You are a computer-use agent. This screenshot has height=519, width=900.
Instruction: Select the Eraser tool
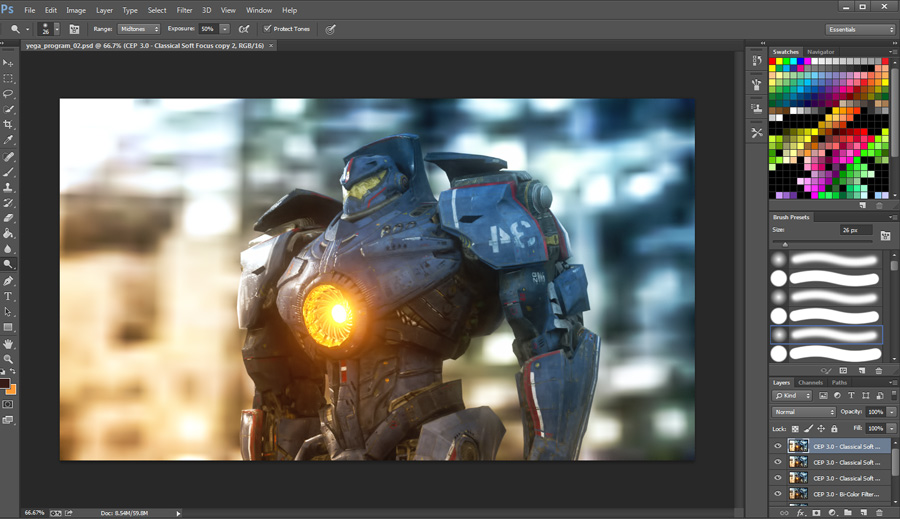tap(8, 218)
